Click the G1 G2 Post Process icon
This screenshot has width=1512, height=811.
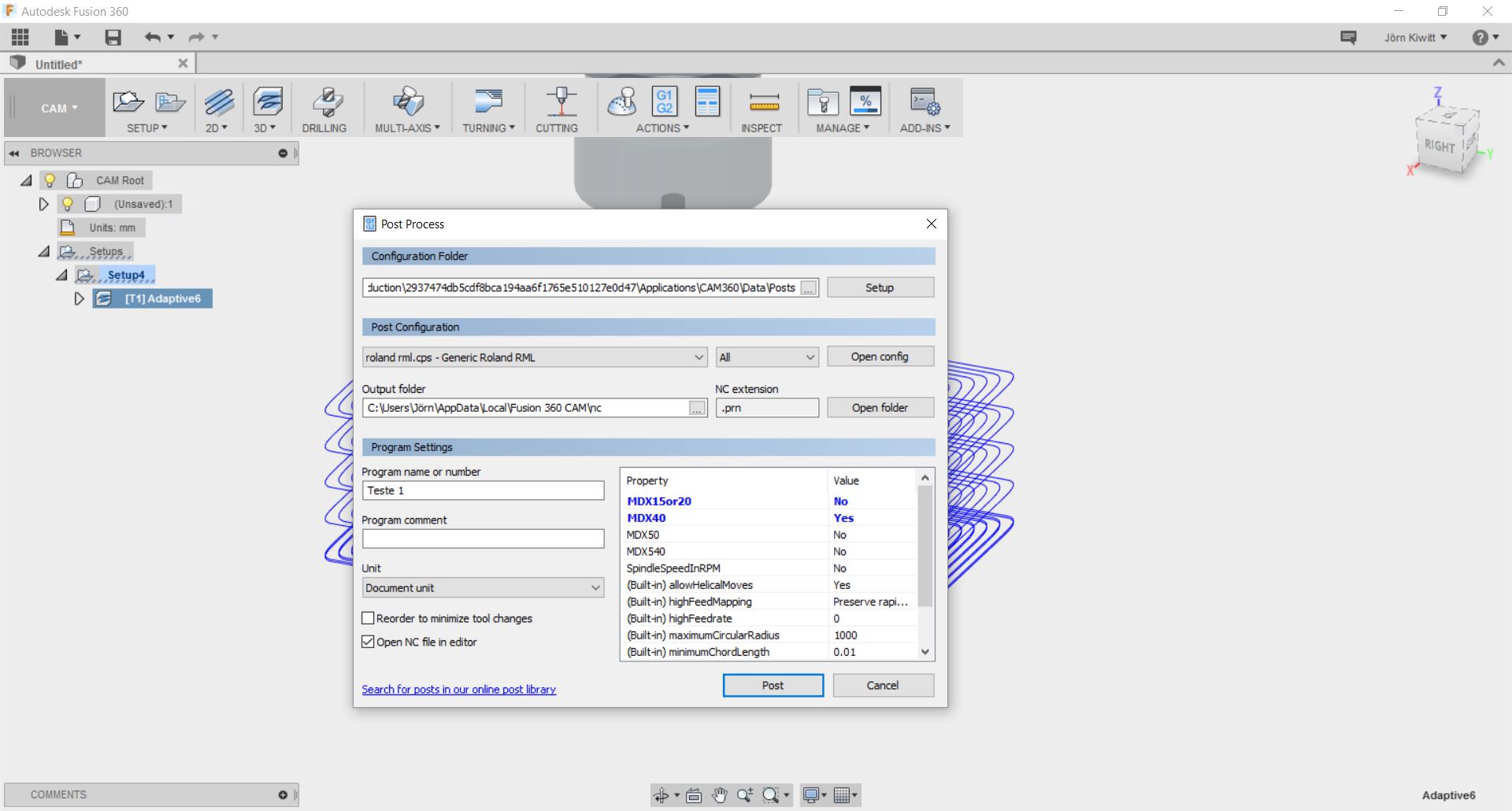coord(665,102)
